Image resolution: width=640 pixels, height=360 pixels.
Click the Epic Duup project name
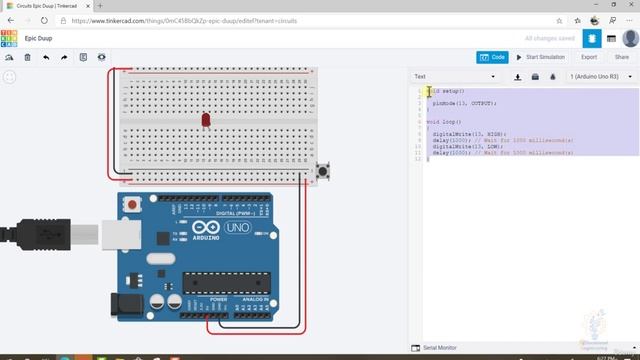pyautogui.click(x=38, y=38)
